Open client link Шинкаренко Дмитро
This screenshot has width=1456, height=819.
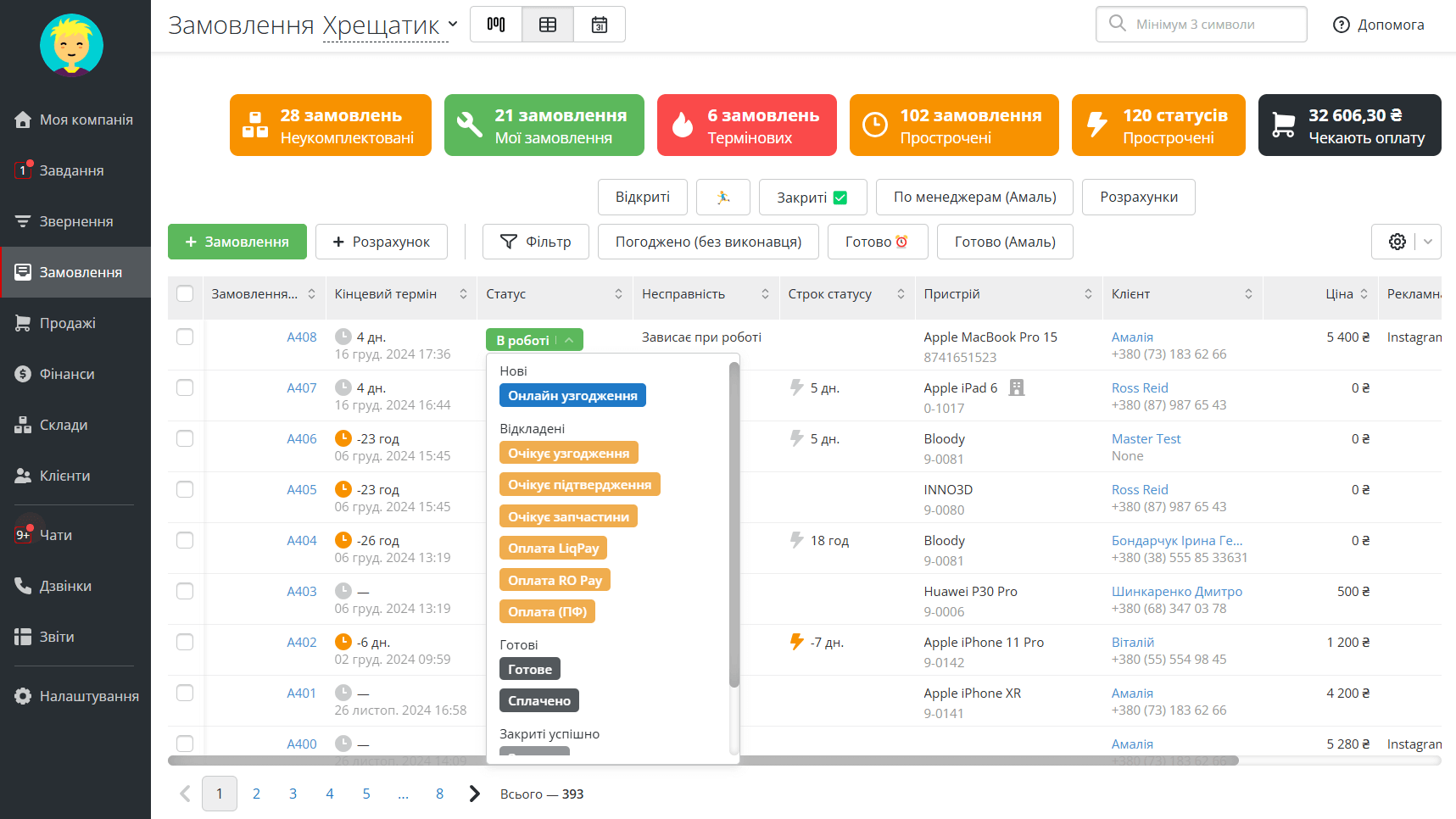tap(1177, 591)
